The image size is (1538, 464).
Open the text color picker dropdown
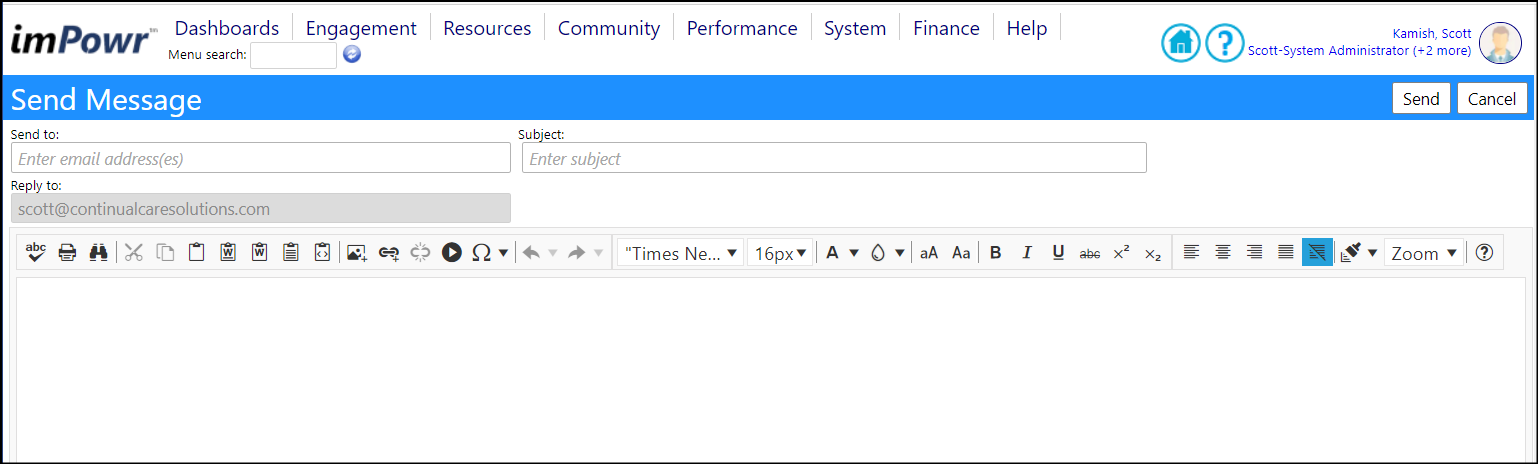(x=842, y=253)
